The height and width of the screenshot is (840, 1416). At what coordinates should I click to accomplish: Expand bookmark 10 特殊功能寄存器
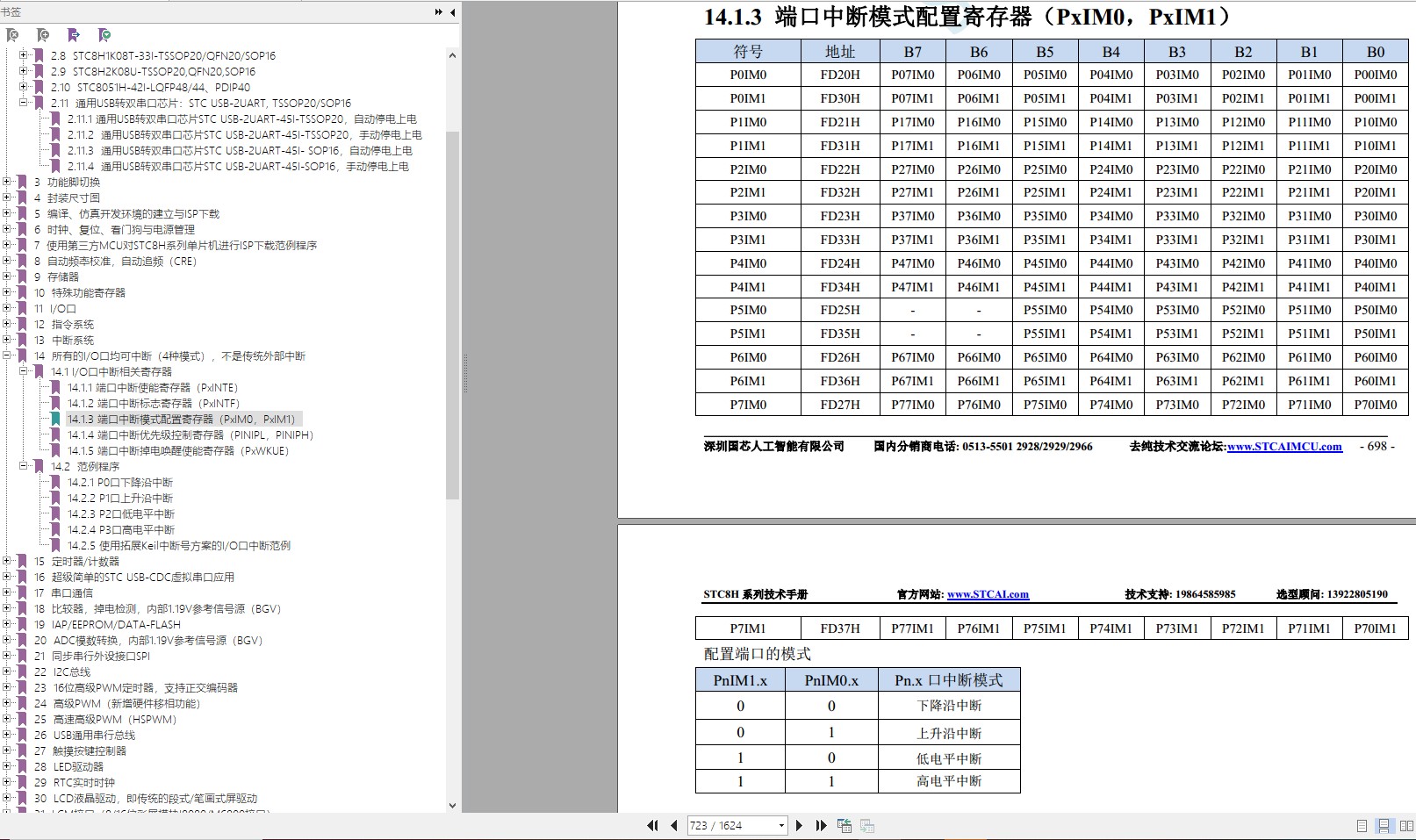click(7, 292)
